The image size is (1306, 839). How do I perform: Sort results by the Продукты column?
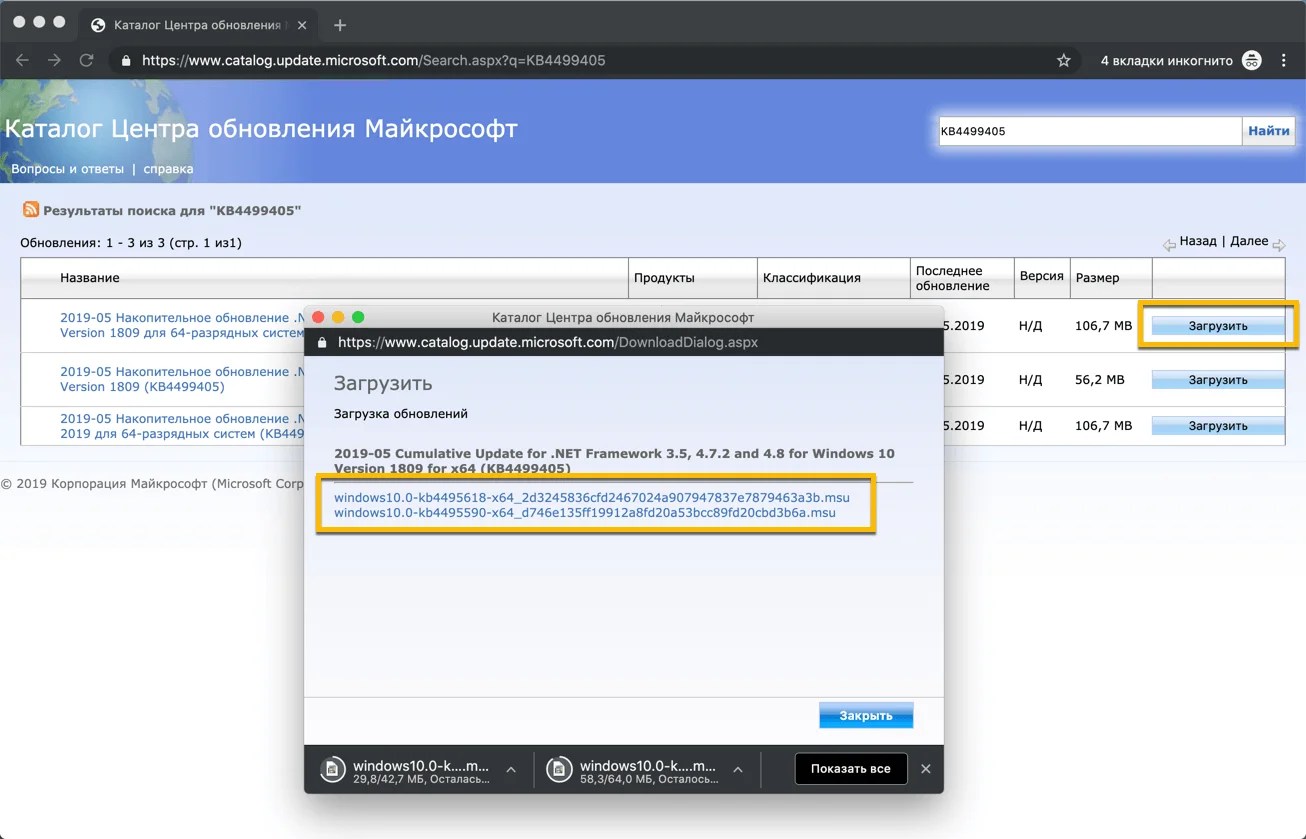(x=664, y=278)
